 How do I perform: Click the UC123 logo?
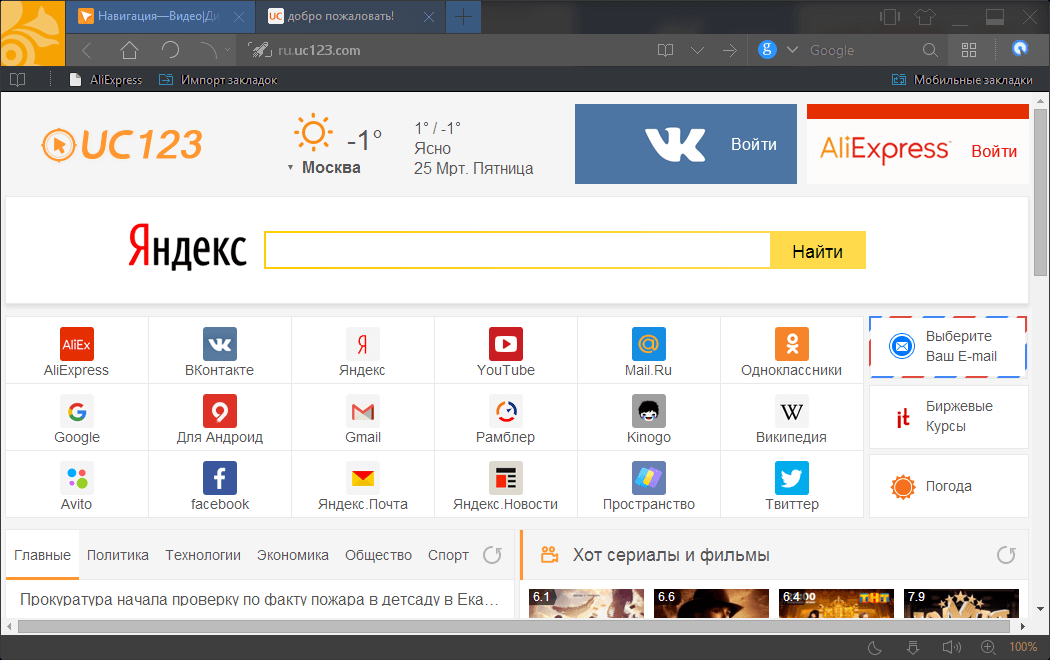click(x=122, y=144)
